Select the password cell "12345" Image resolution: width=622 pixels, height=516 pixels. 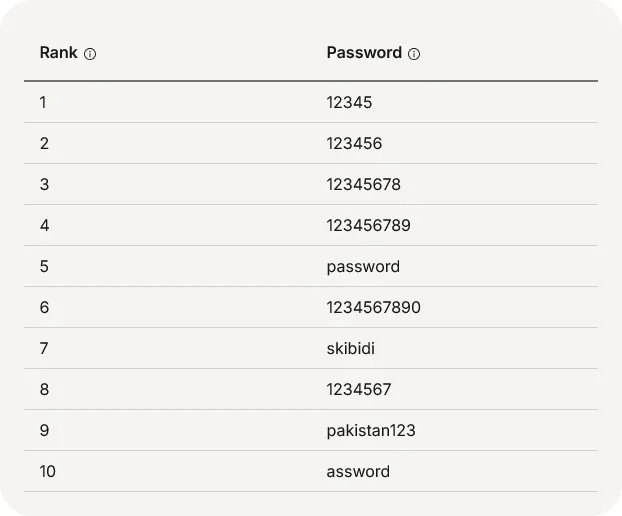click(349, 102)
